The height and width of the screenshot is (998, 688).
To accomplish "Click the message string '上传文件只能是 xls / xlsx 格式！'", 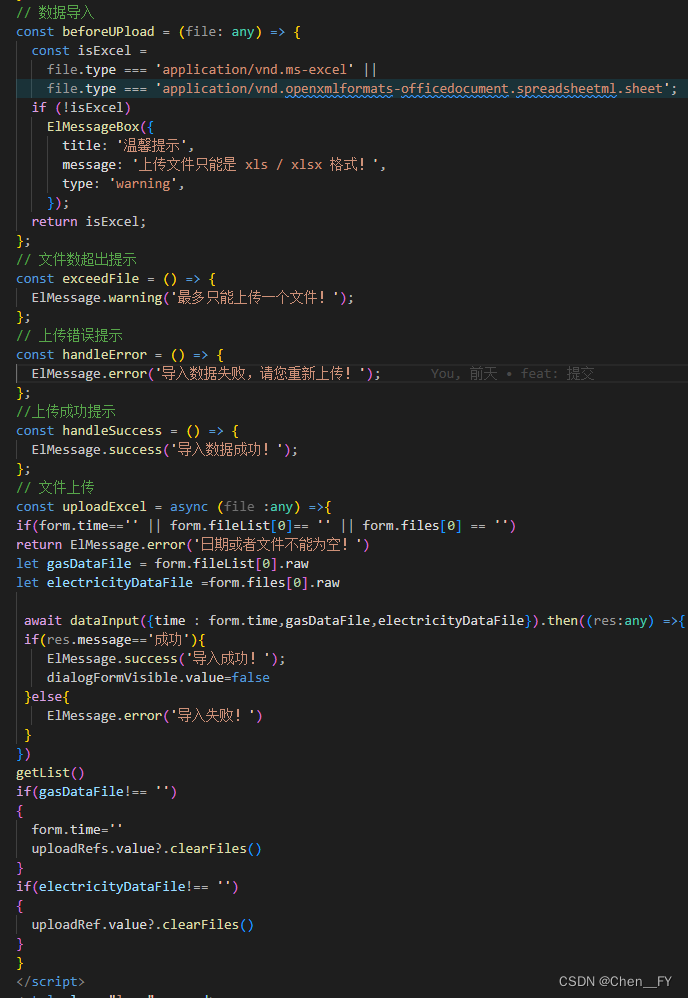I will (x=256, y=165).
